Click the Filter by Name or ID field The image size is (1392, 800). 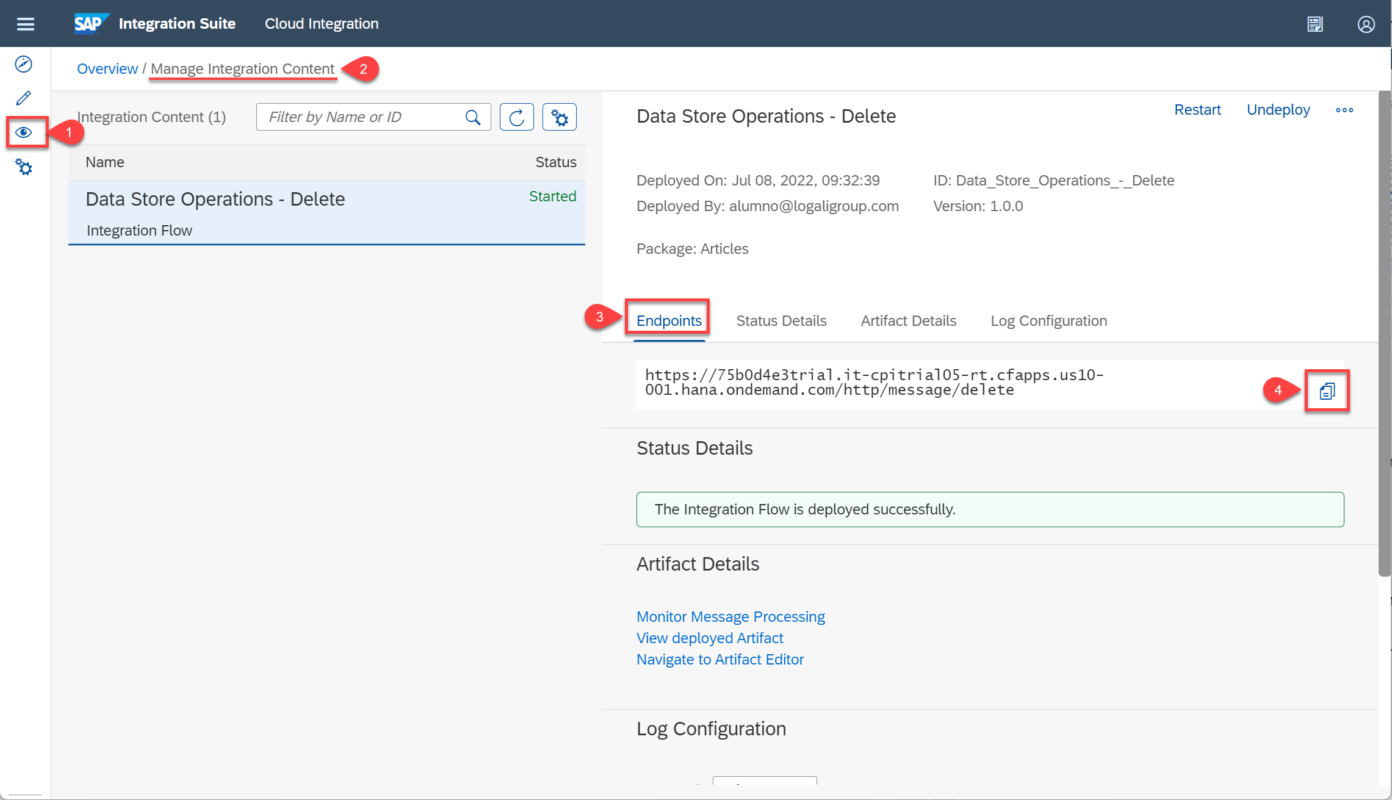(374, 117)
